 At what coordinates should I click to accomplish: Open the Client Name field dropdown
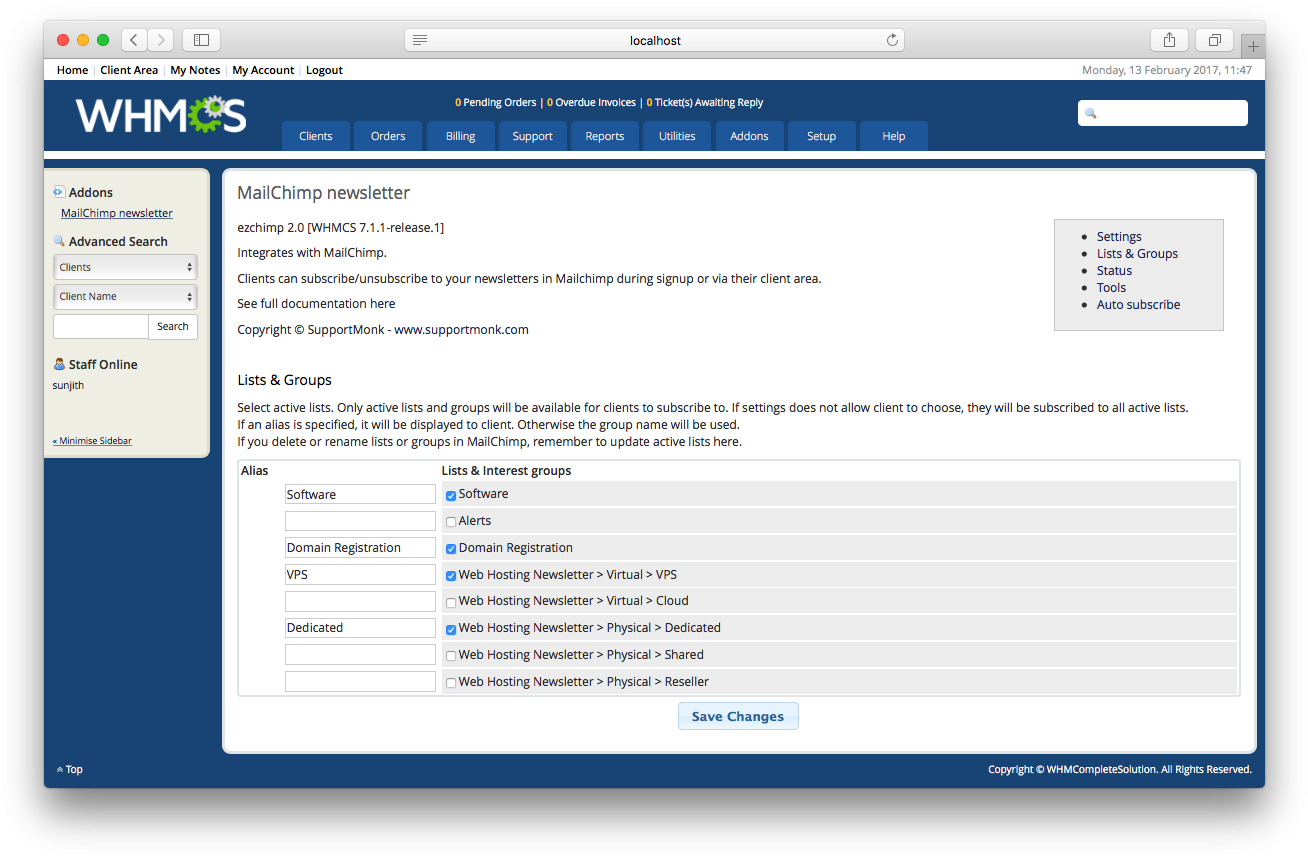(125, 296)
